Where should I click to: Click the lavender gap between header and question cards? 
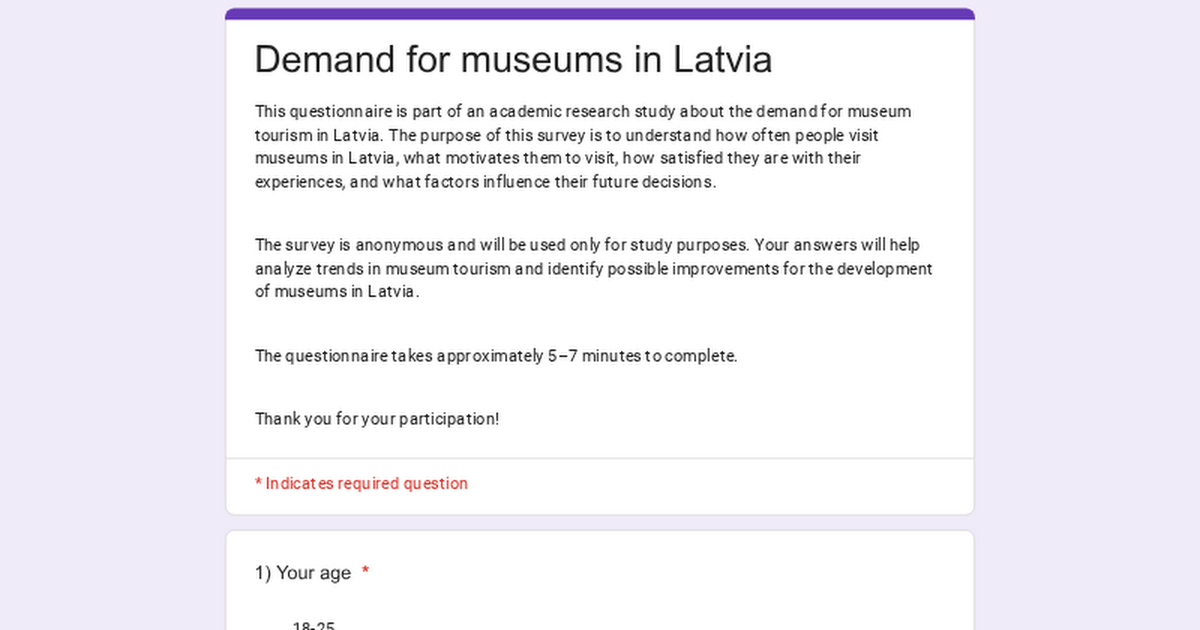600,523
